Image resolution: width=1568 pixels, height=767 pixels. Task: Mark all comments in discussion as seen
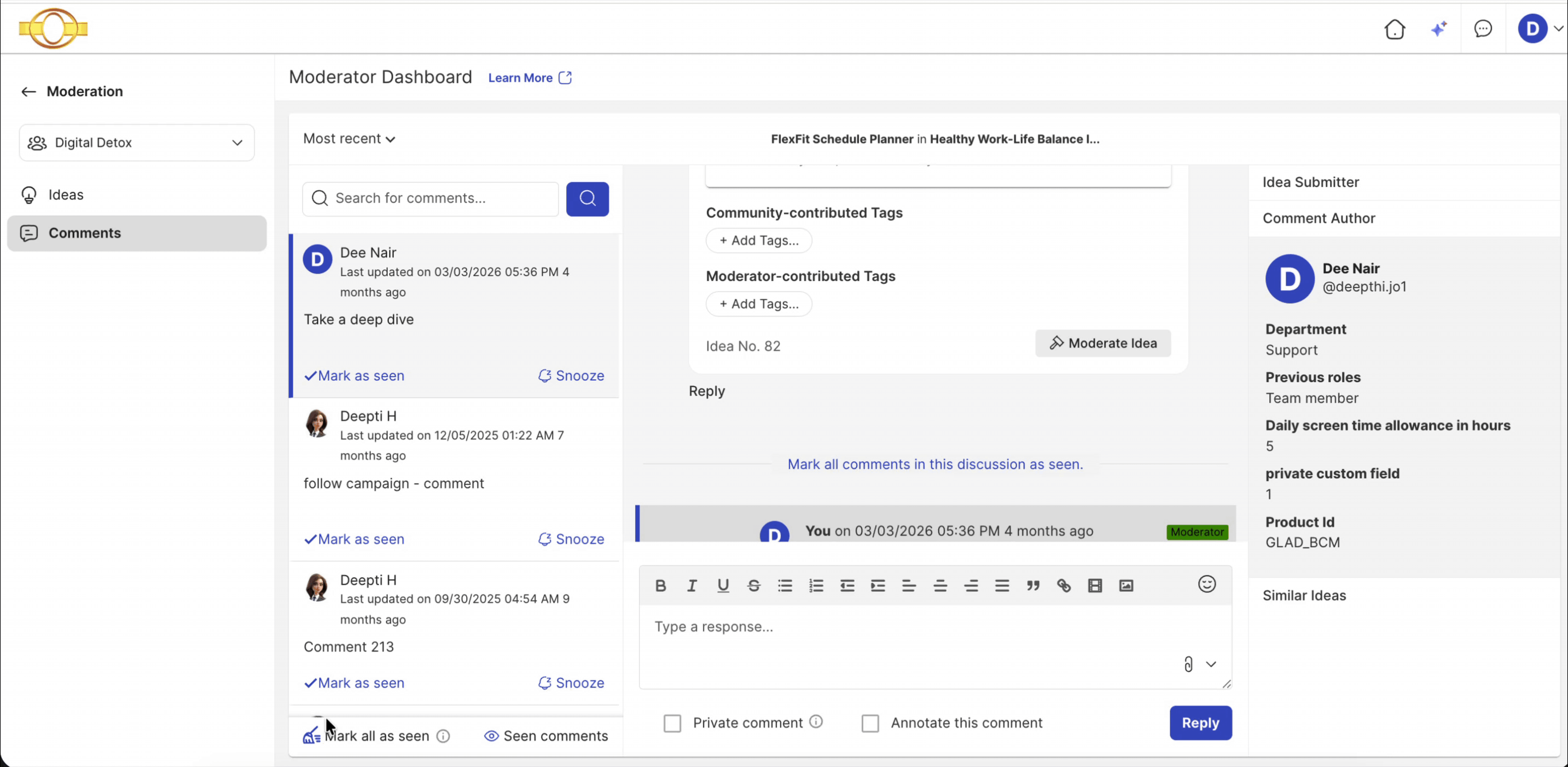935,464
